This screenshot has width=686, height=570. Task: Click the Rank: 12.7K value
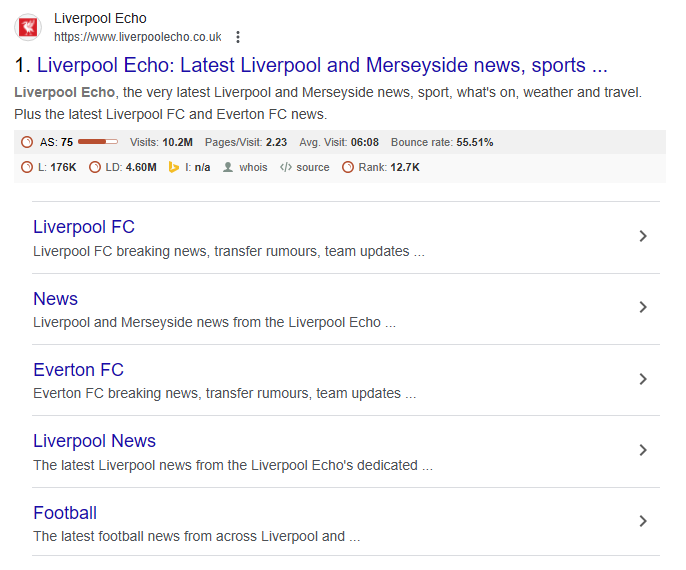[x=389, y=167]
